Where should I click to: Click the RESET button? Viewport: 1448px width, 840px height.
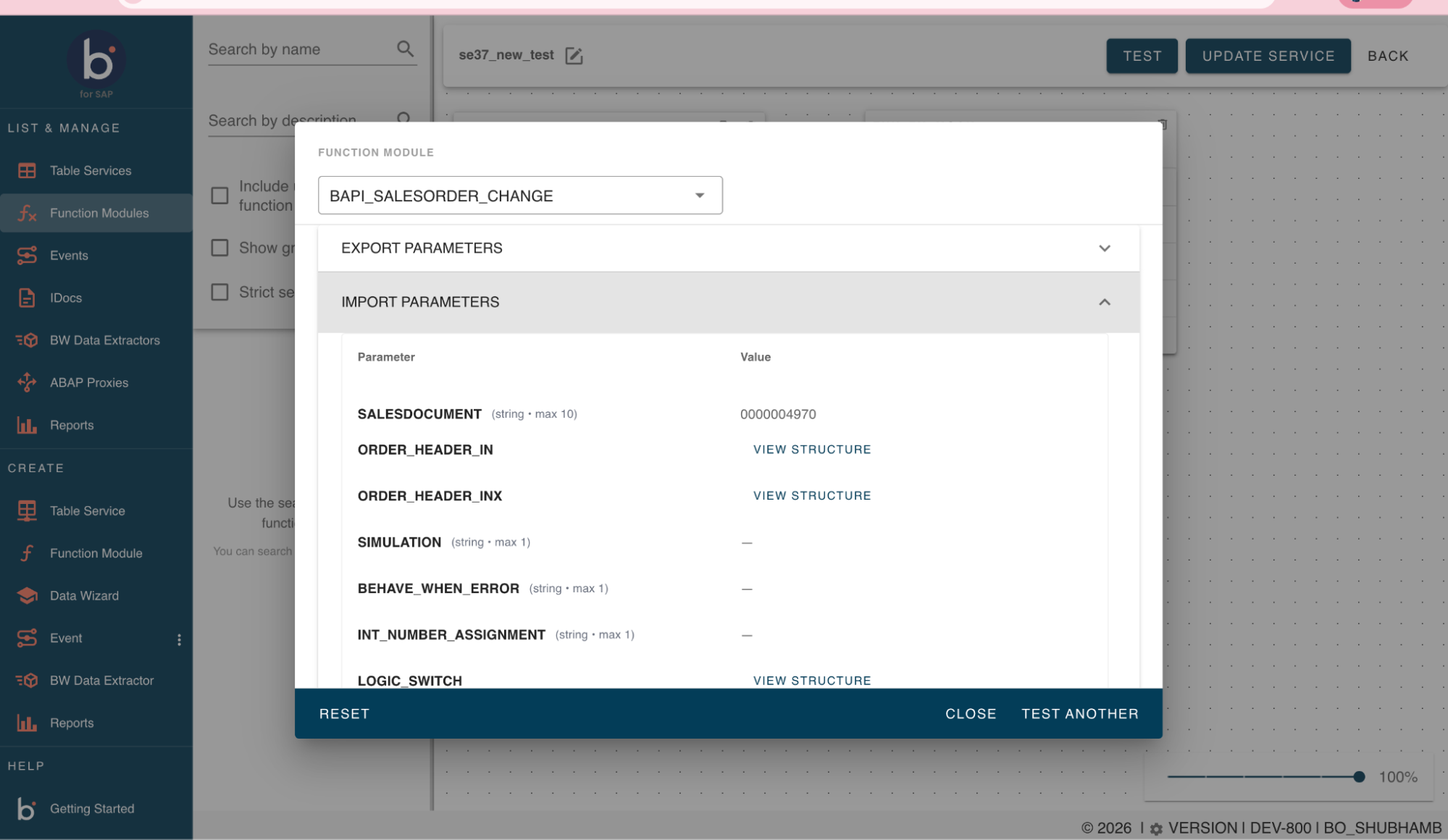tap(345, 714)
